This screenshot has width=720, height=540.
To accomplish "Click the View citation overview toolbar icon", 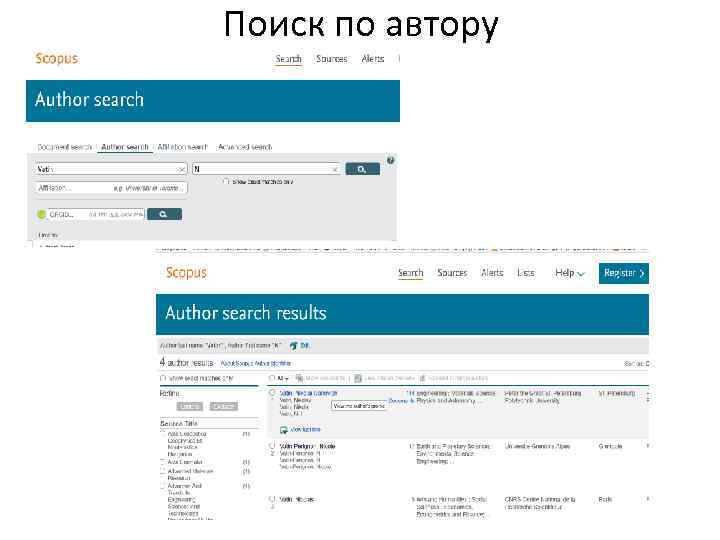I will pyautogui.click(x=358, y=378).
